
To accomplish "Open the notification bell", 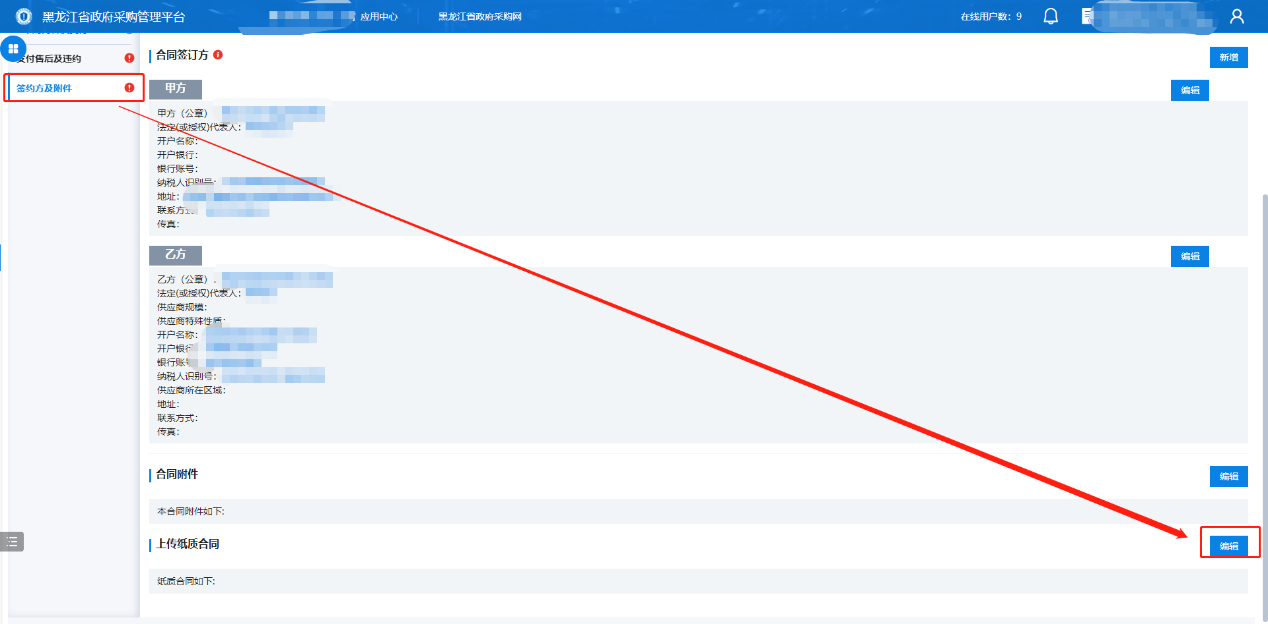I will 1050,16.
